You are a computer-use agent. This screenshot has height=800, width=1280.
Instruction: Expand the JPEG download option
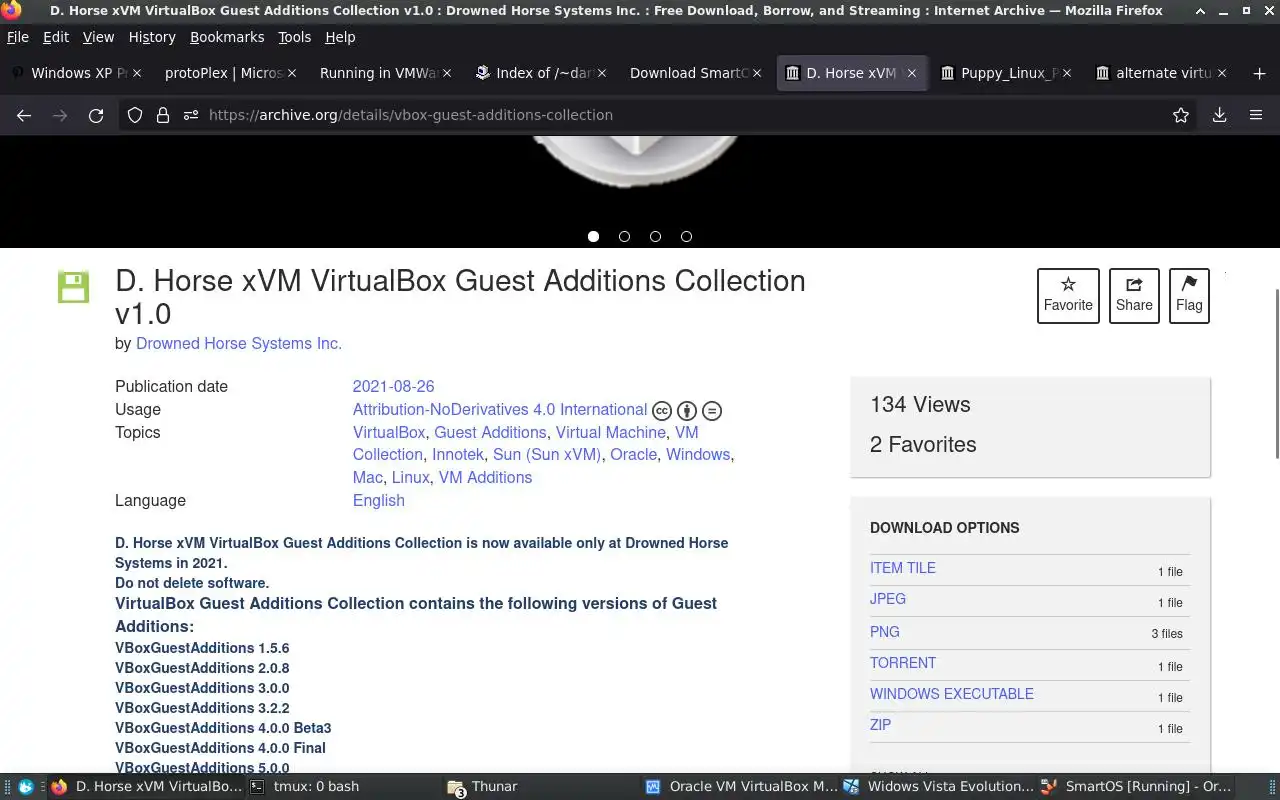888,599
